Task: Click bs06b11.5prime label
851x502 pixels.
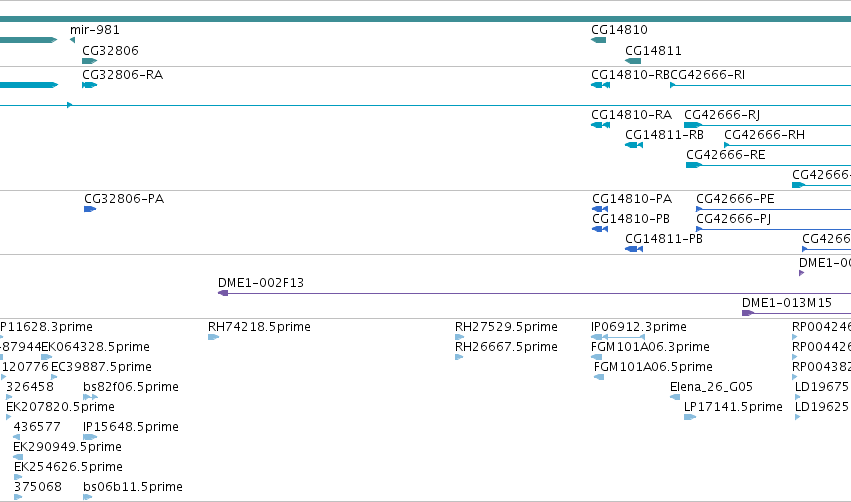Action: [132, 487]
